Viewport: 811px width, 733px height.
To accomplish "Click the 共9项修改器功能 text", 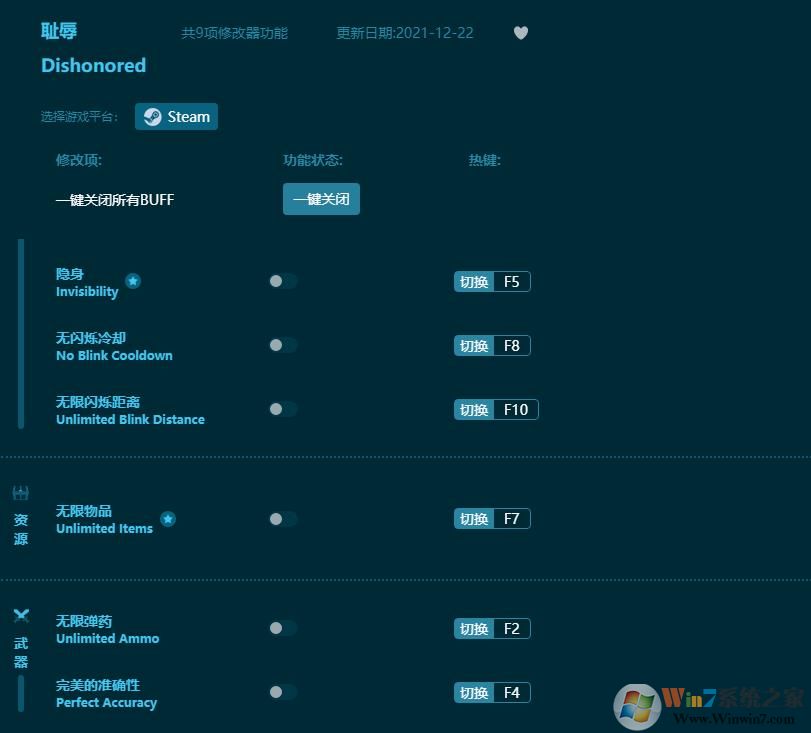I will point(234,33).
